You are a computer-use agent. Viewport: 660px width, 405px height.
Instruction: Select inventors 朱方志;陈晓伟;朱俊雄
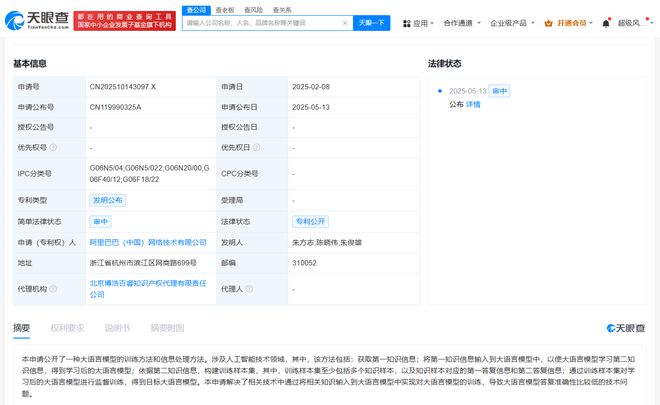coord(327,242)
